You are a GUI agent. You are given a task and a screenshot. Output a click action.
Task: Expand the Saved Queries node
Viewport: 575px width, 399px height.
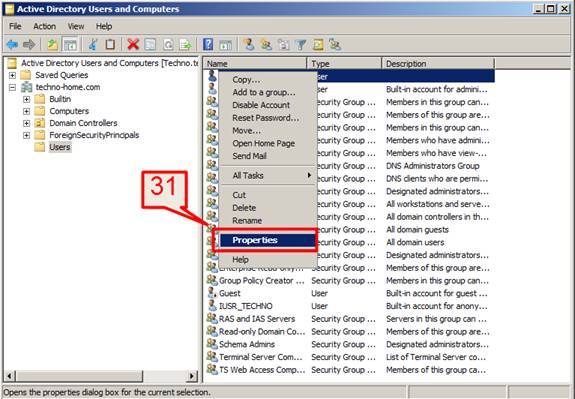[12, 75]
